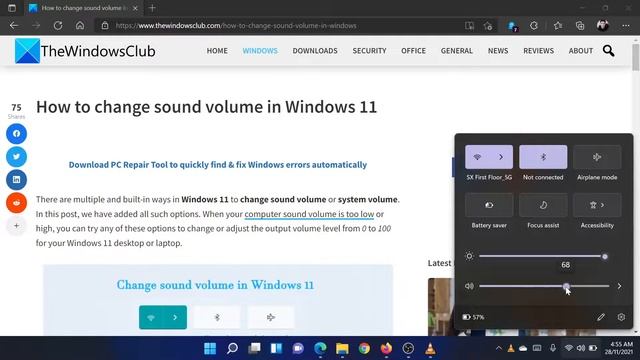Open Favorites list icon
This screenshot has width=640, height=360.
[x=558, y=26]
